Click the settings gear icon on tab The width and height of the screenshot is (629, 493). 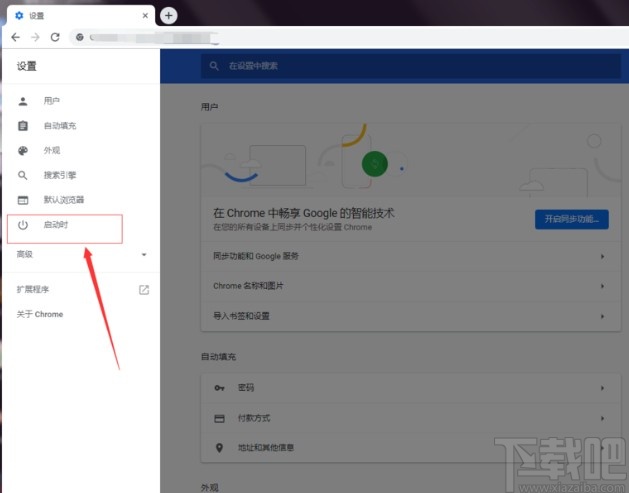click(19, 15)
